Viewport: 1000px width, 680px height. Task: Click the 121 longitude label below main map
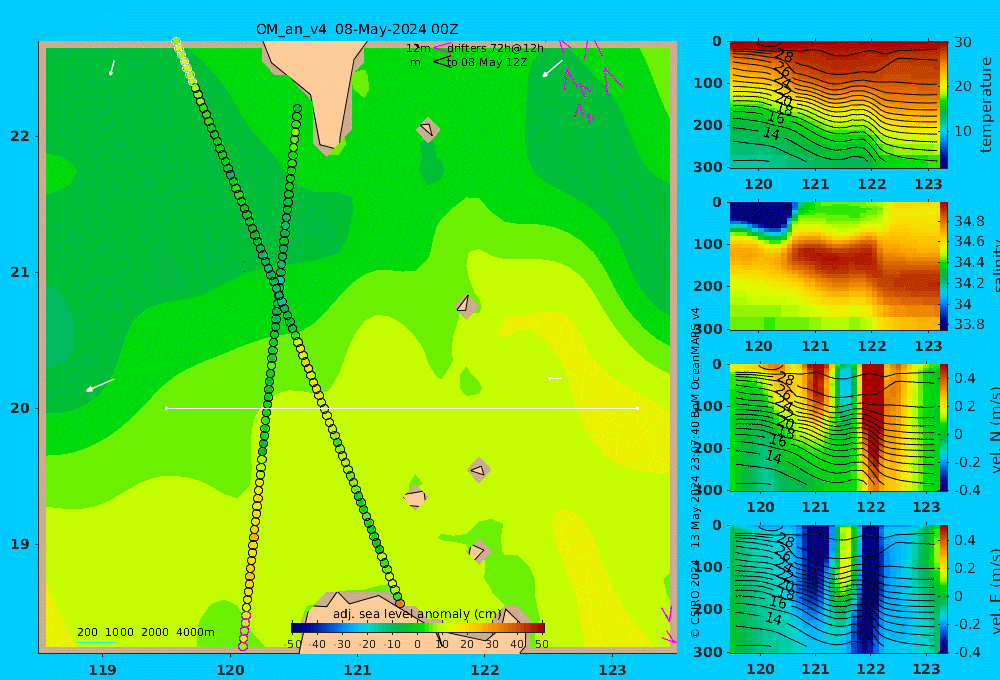(x=357, y=670)
